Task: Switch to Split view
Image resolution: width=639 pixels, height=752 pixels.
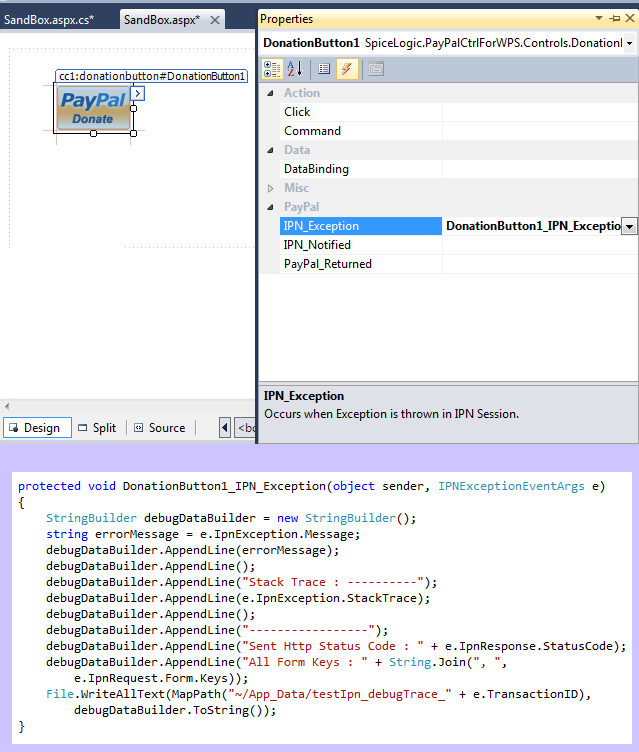Action: click(98, 427)
